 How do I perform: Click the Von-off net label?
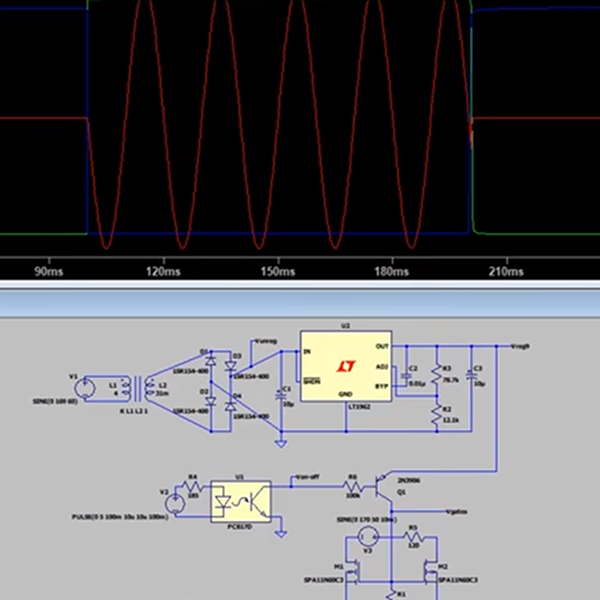[308, 477]
